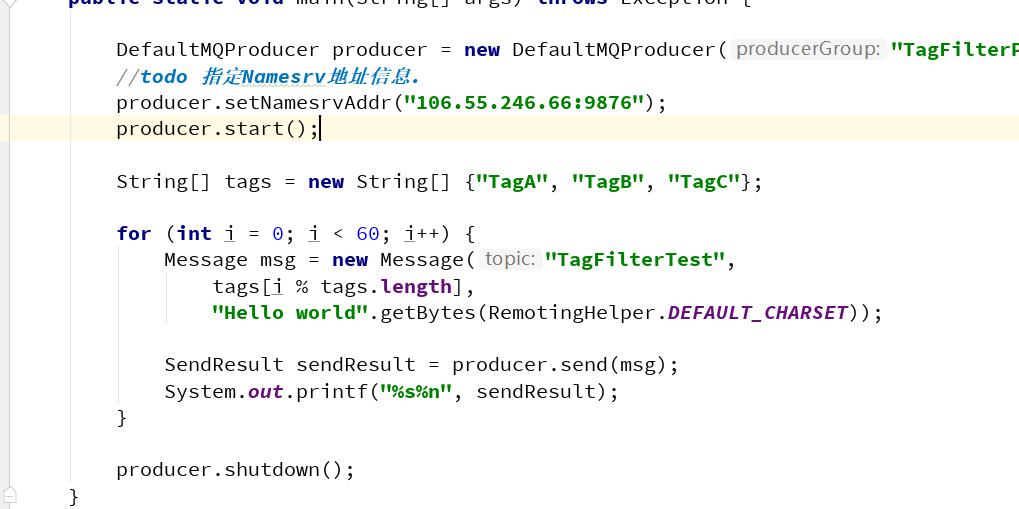Click the for keyword of the loop
The height and width of the screenshot is (509, 1019).
134,233
